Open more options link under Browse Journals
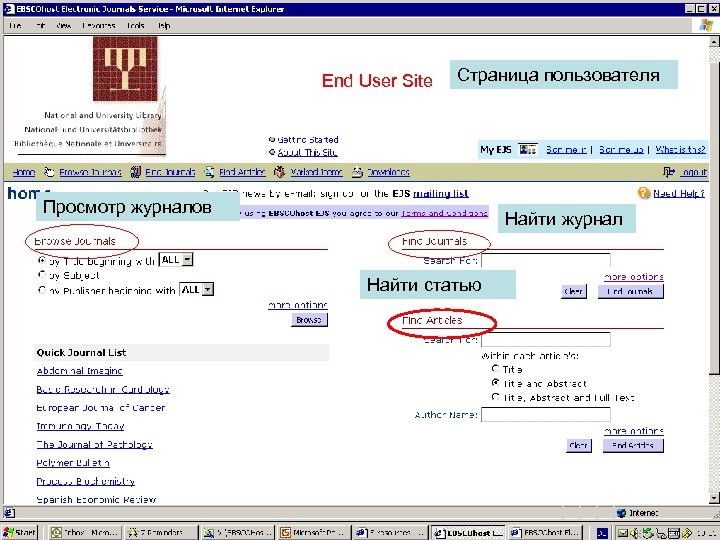 tap(298, 305)
